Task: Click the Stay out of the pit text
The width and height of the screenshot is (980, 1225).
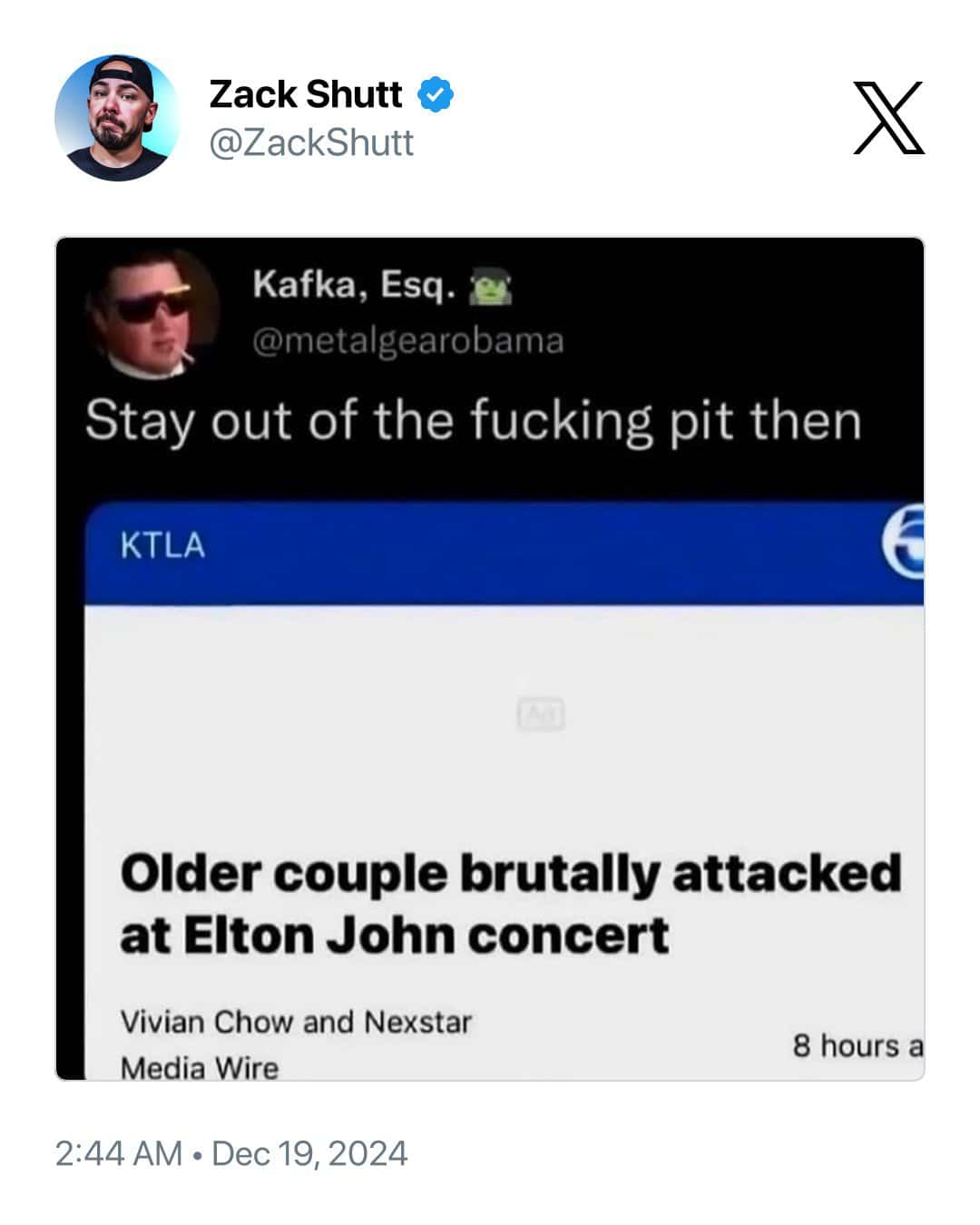Action: (x=473, y=422)
